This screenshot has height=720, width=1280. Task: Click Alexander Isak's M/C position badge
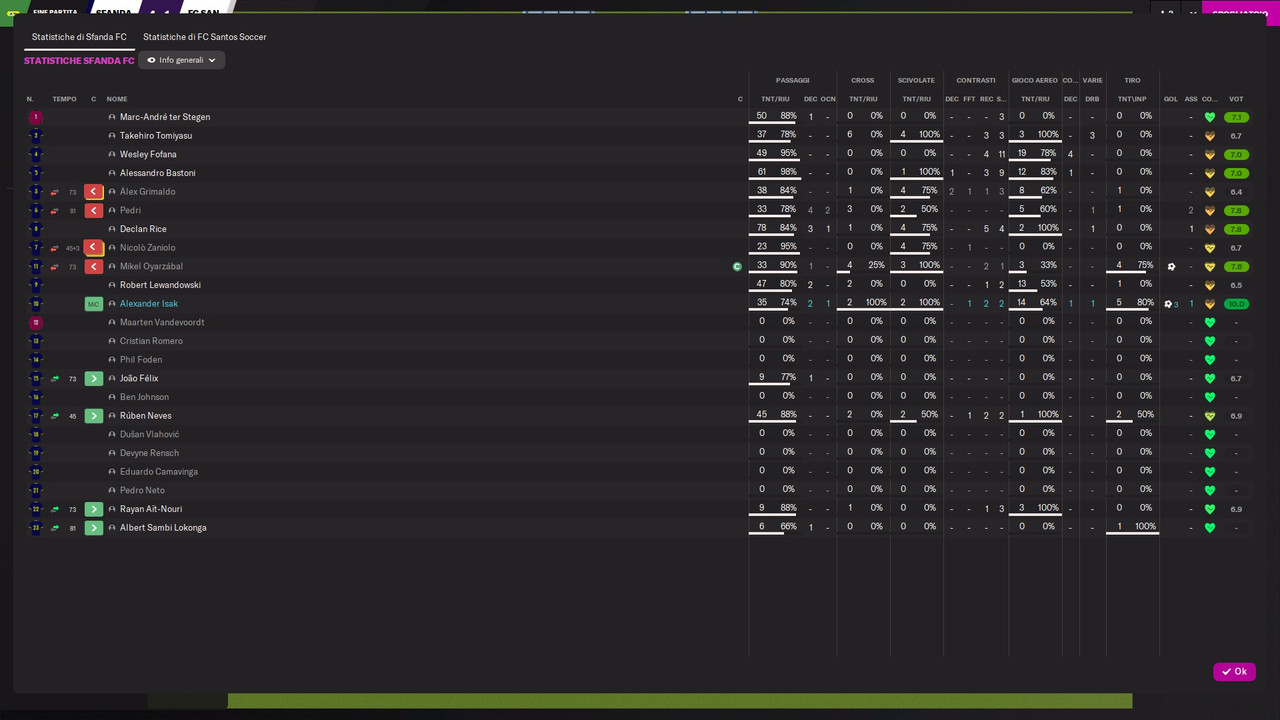(x=94, y=304)
